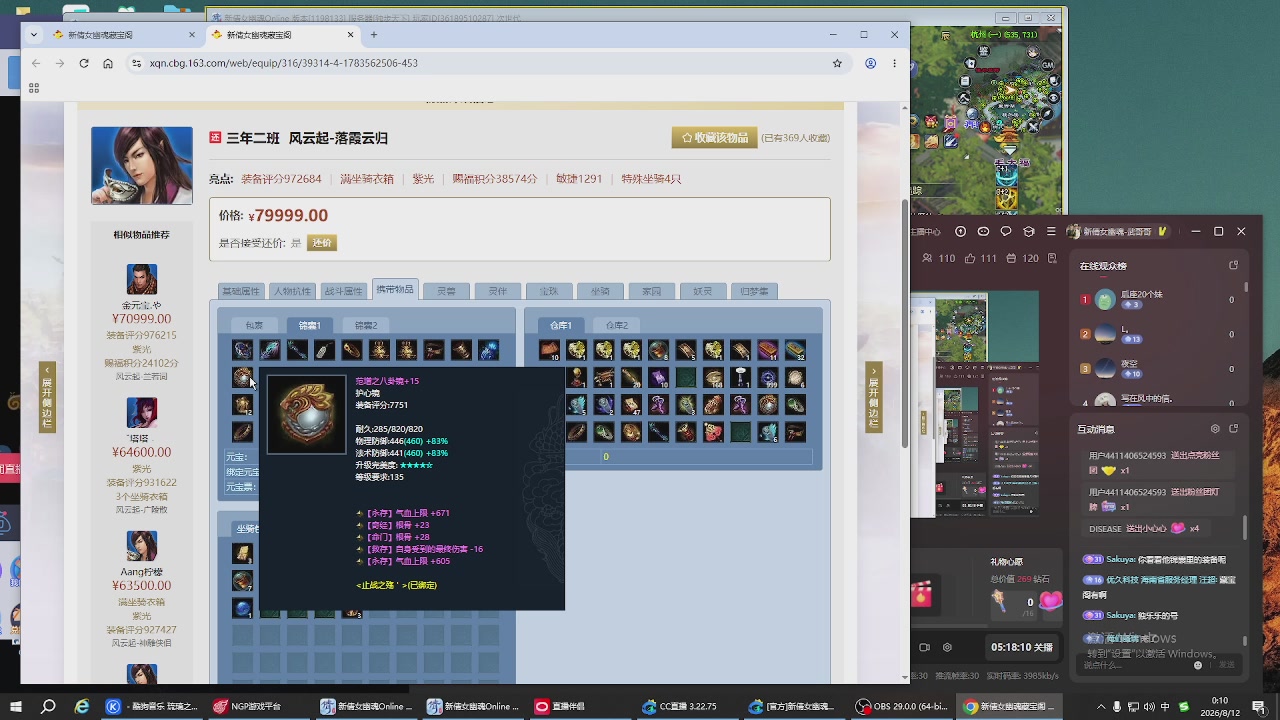
Task: Open the 战斗属性 tab
Action: click(x=343, y=292)
